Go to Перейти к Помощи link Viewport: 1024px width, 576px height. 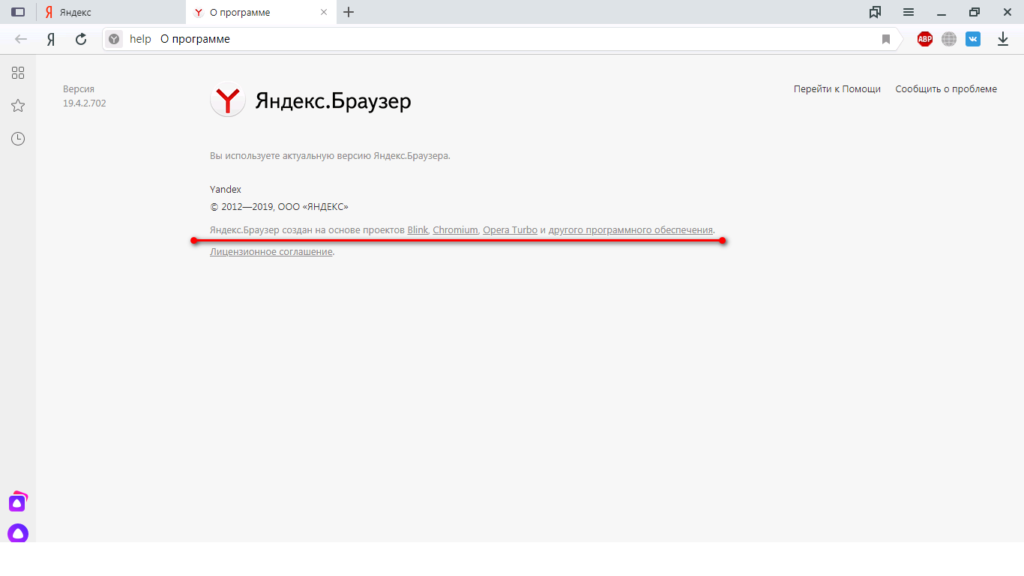pos(837,89)
